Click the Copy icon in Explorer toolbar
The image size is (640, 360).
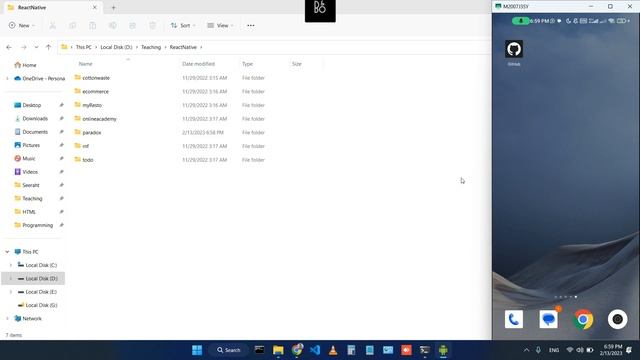click(x=73, y=26)
